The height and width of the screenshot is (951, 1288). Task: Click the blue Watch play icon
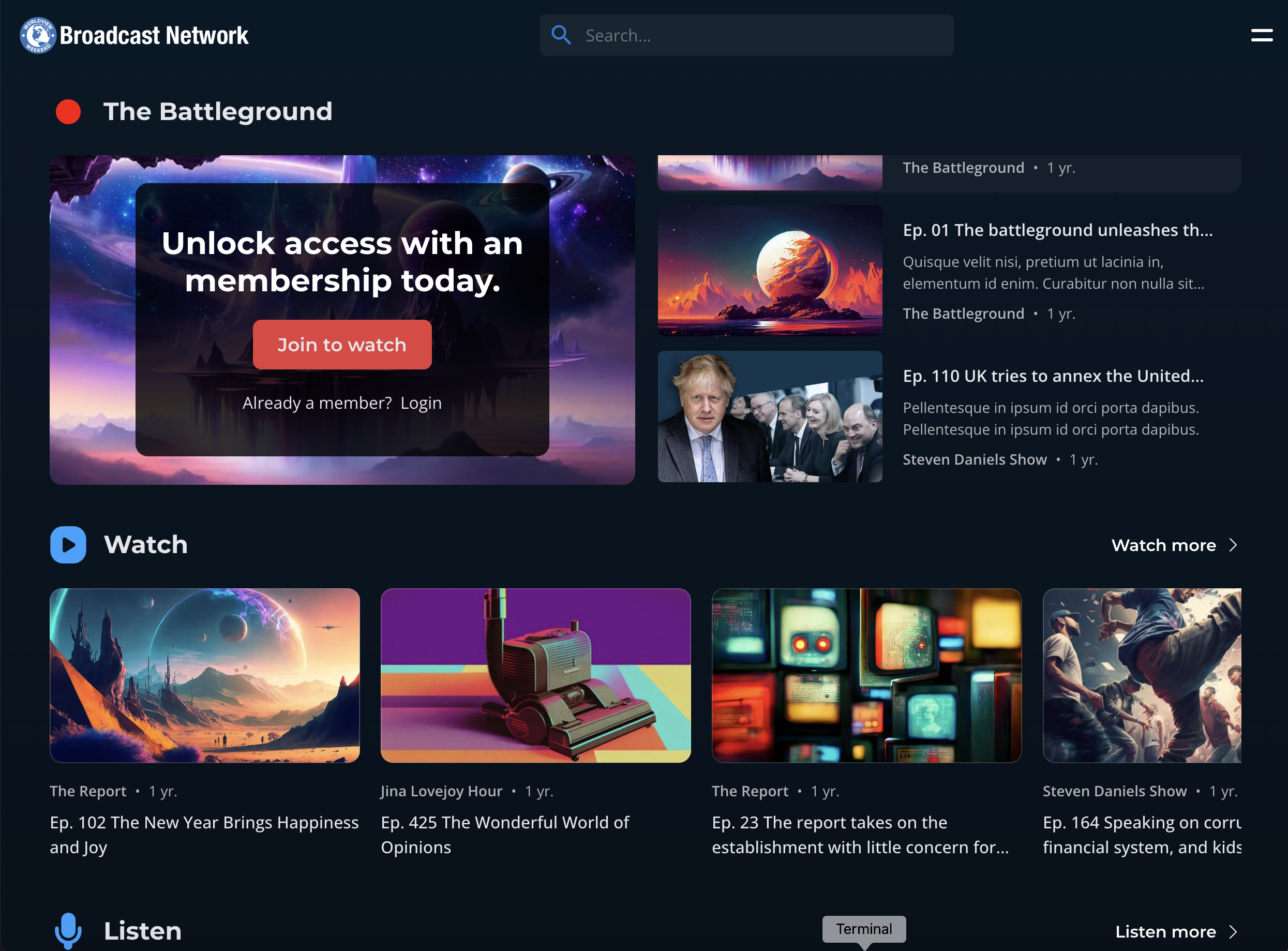click(68, 545)
